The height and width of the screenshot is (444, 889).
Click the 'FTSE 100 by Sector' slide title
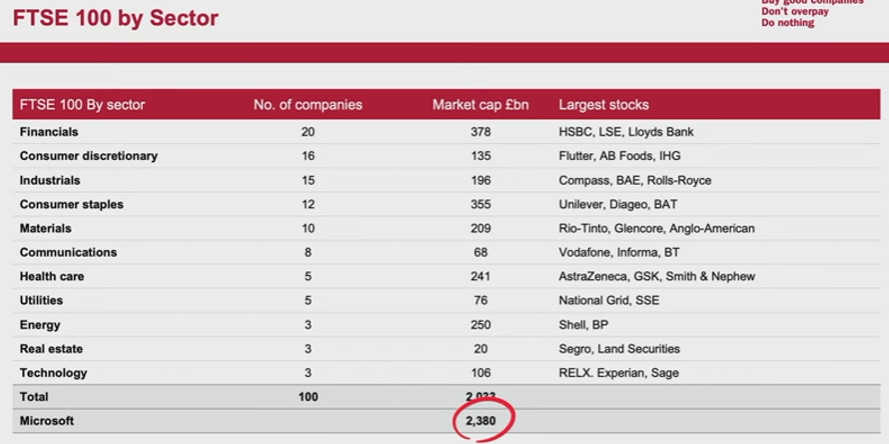[115, 18]
